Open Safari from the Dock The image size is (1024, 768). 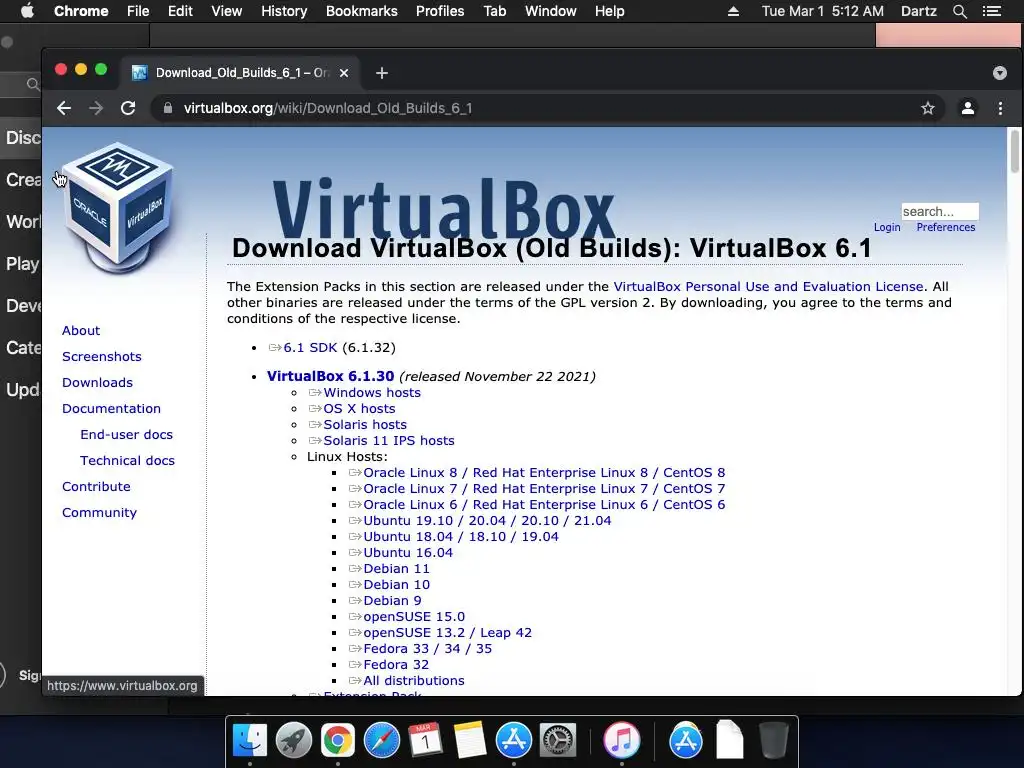[x=381, y=741]
